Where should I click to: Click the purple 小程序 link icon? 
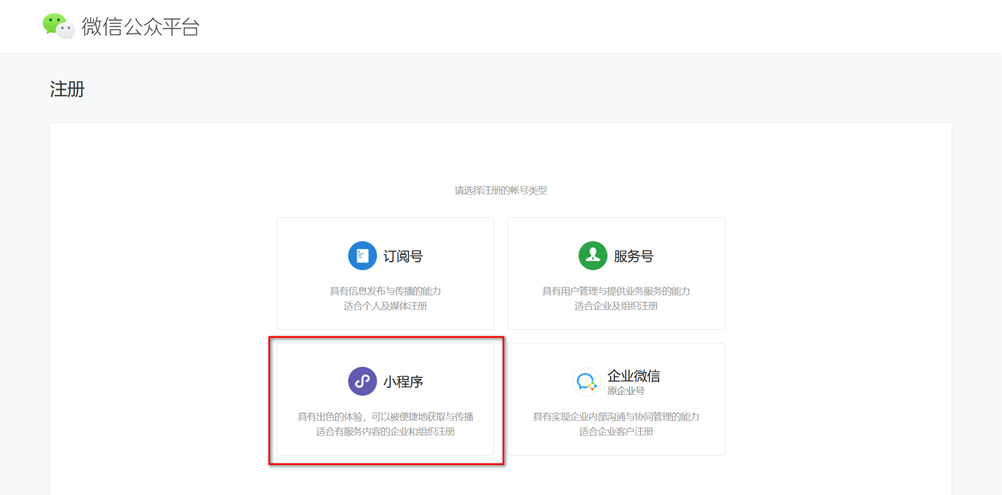tap(362, 381)
